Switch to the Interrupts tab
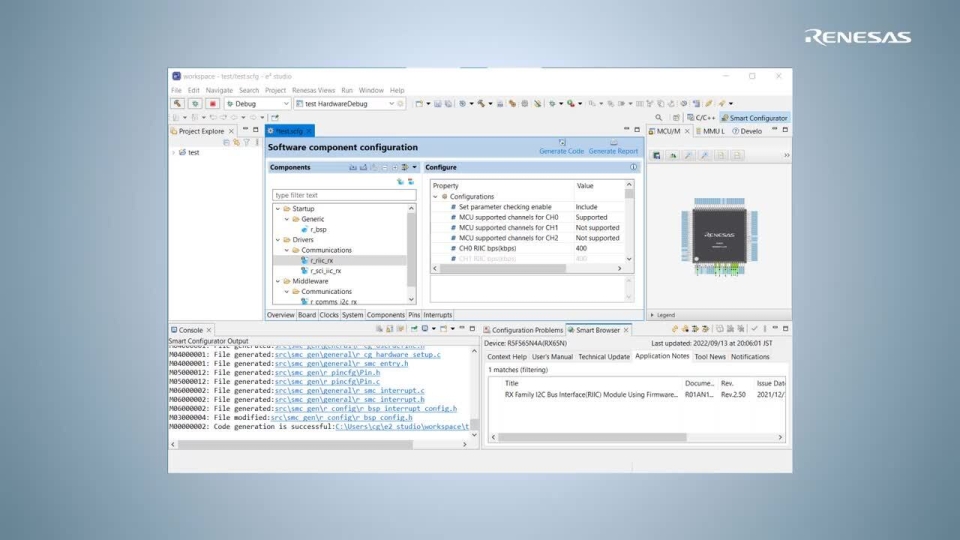Screen dimensions: 960x540 point(438,315)
